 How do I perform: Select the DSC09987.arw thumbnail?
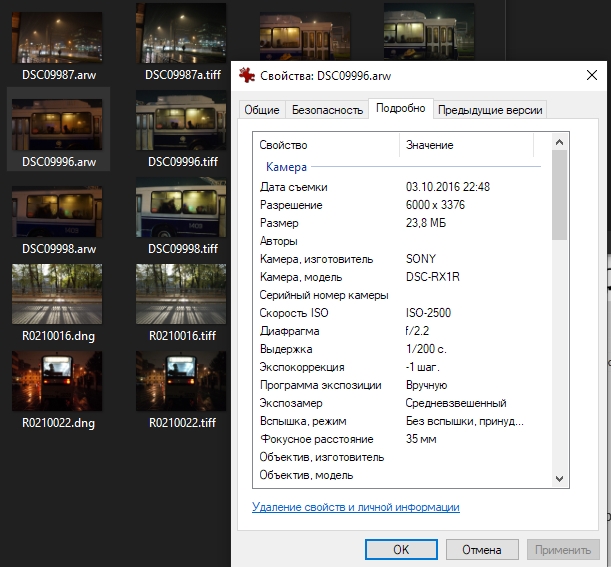[x=57, y=38]
